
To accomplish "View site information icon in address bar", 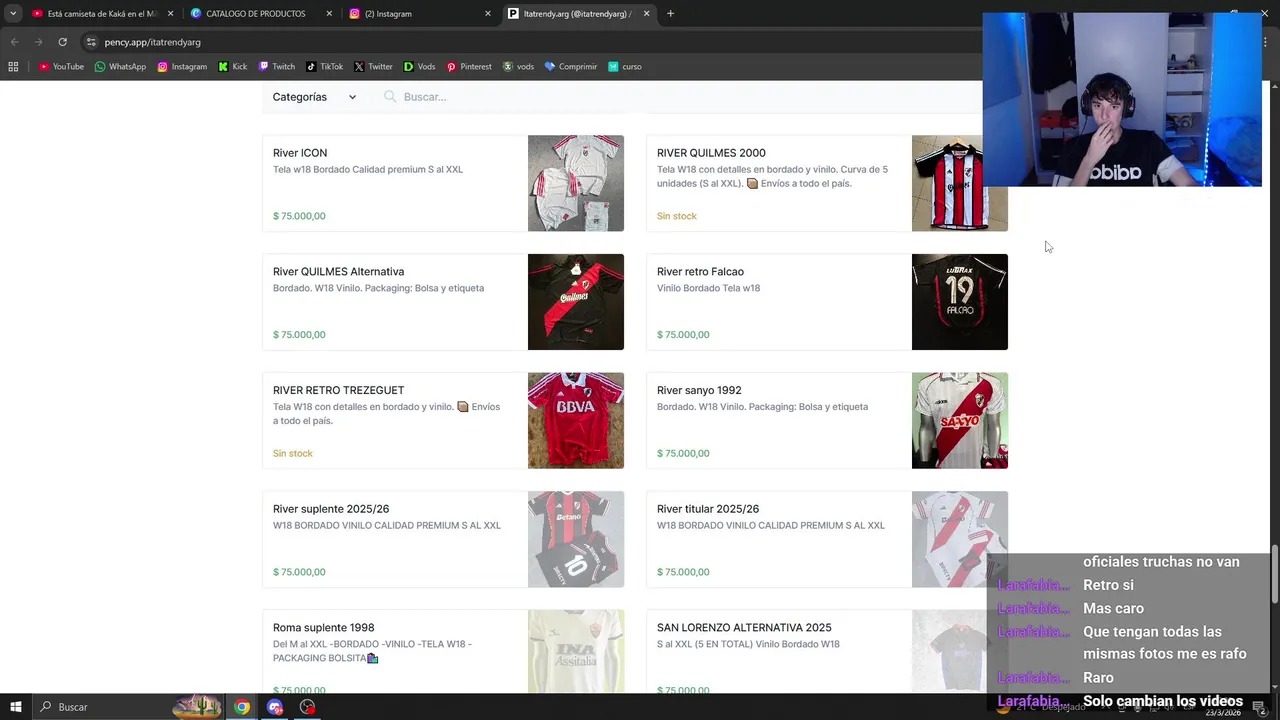I will tap(91, 42).
